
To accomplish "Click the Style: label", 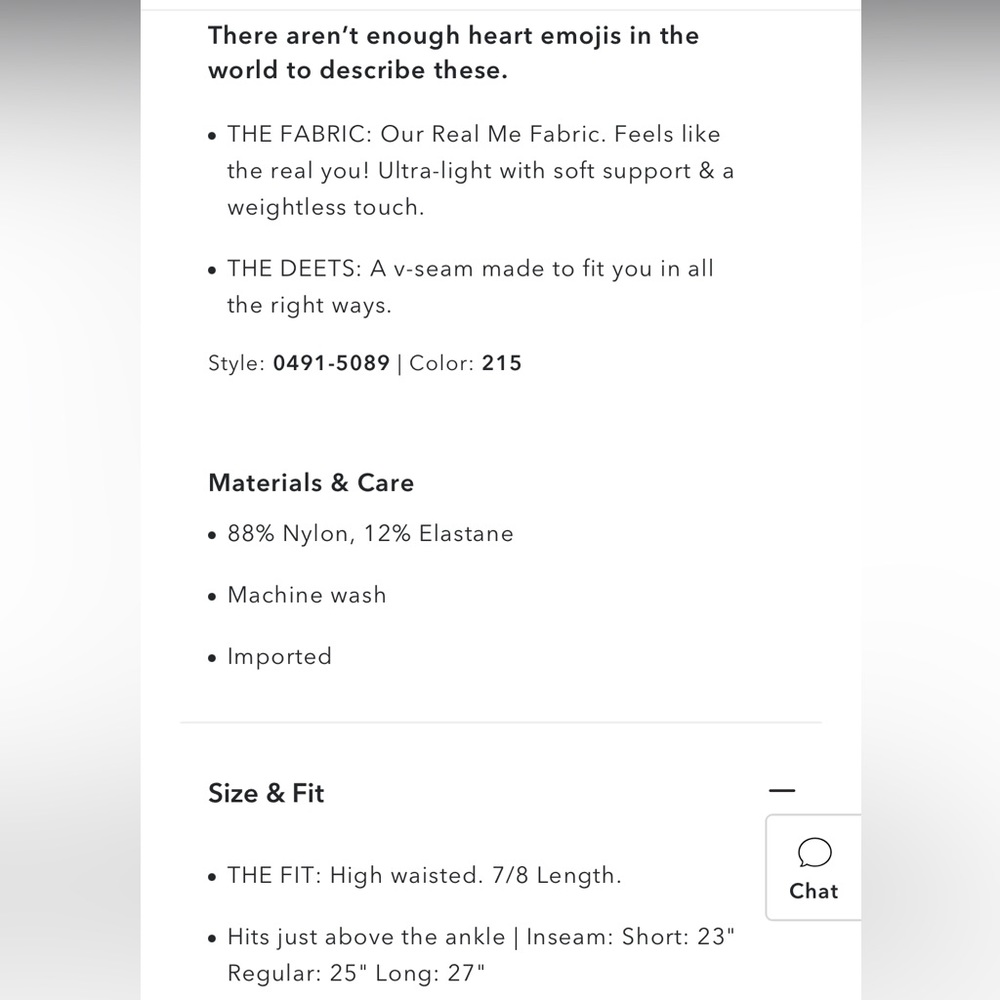I will (x=237, y=363).
